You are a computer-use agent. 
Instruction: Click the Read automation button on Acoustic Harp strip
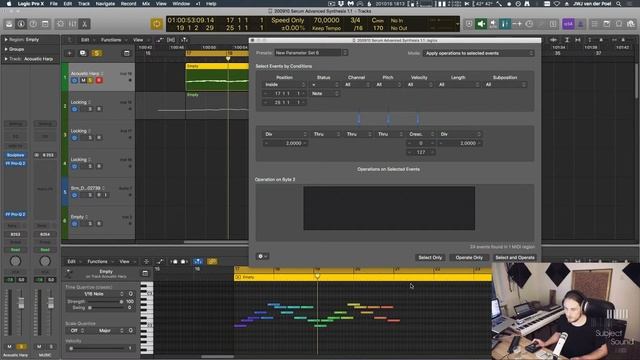coord(15,250)
